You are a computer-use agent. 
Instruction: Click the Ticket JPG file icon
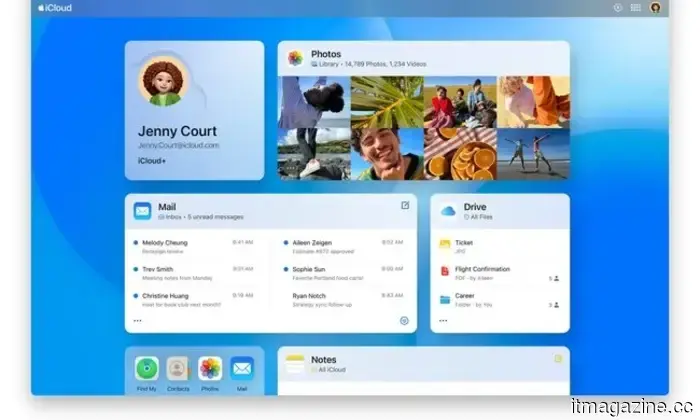point(445,245)
